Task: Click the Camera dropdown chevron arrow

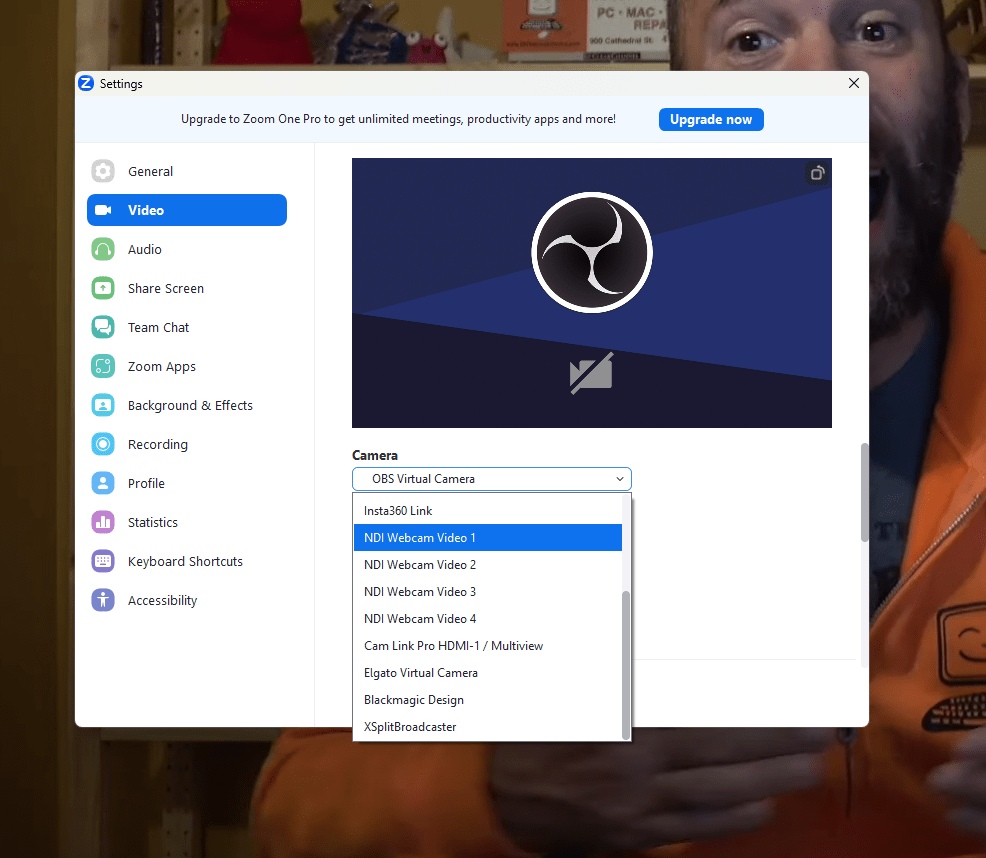Action: coord(619,479)
